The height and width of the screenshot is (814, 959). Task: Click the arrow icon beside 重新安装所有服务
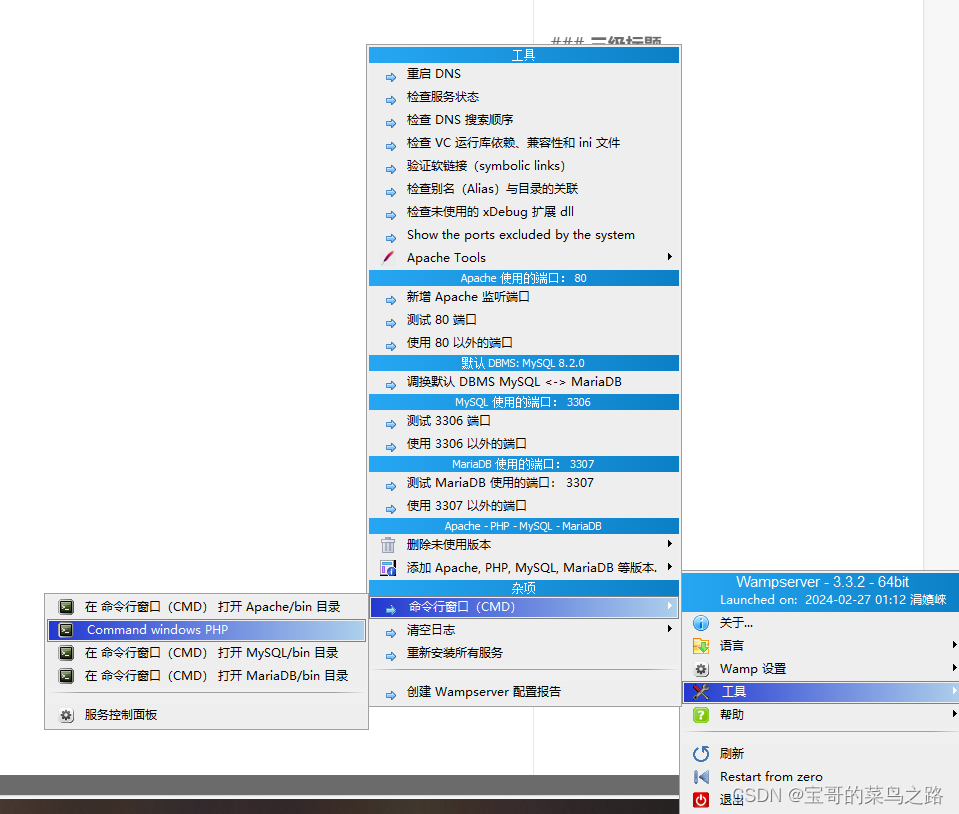(391, 656)
